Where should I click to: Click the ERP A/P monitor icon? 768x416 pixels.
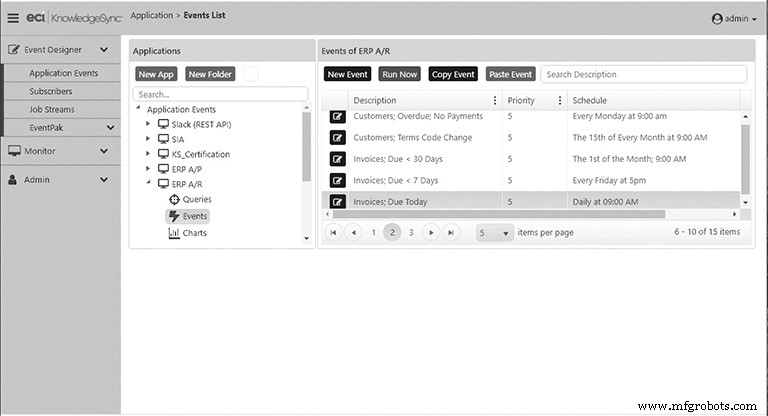pos(163,169)
